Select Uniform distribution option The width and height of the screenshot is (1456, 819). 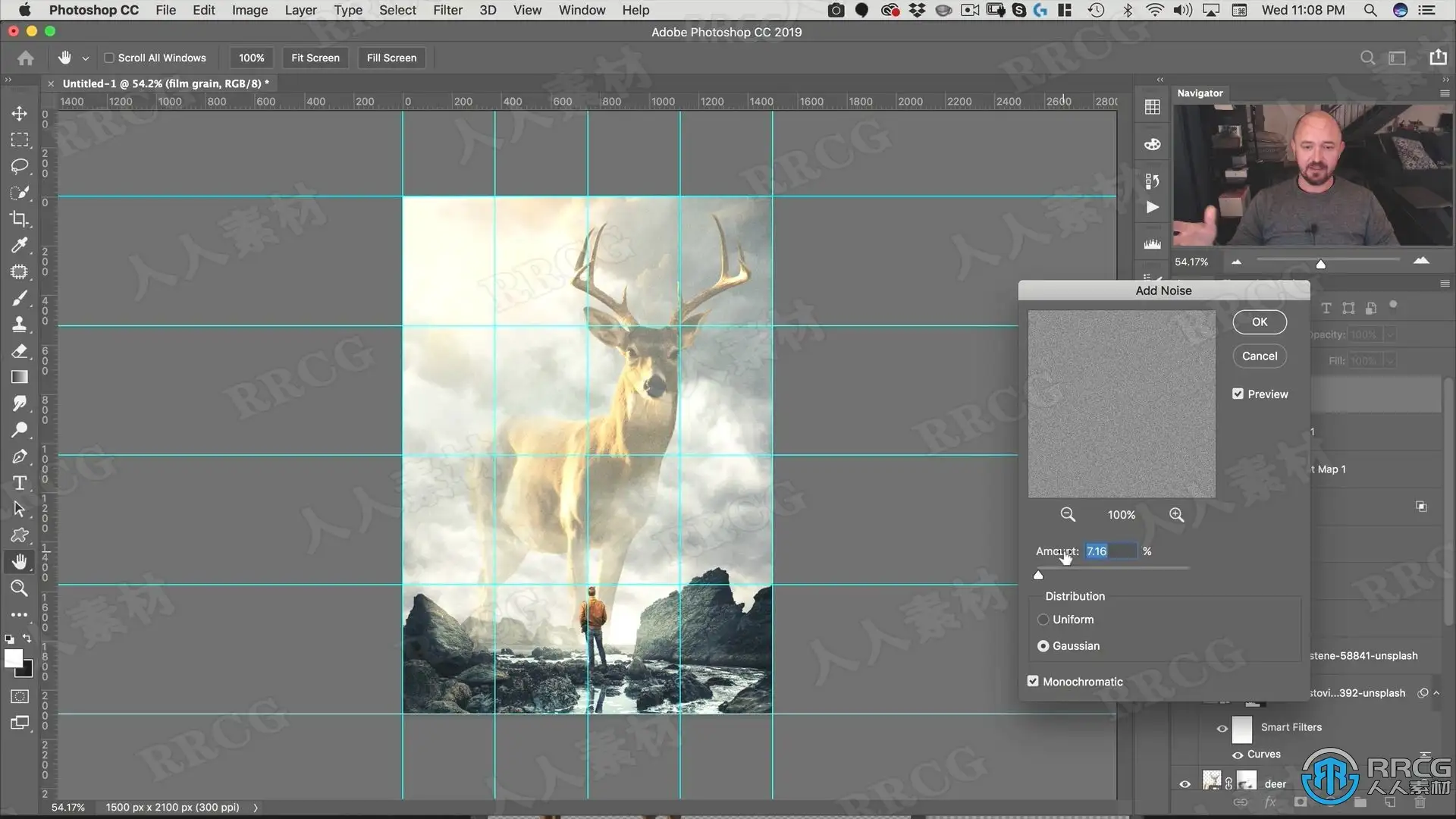click(x=1043, y=620)
